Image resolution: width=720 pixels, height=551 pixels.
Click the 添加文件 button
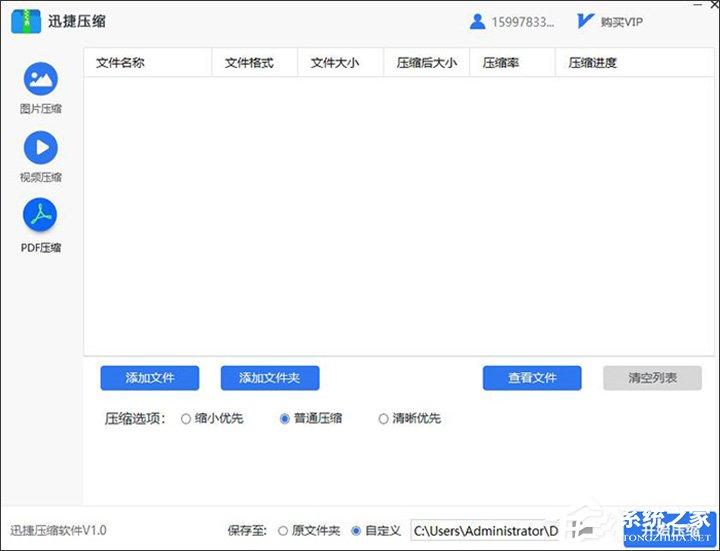tap(150, 378)
